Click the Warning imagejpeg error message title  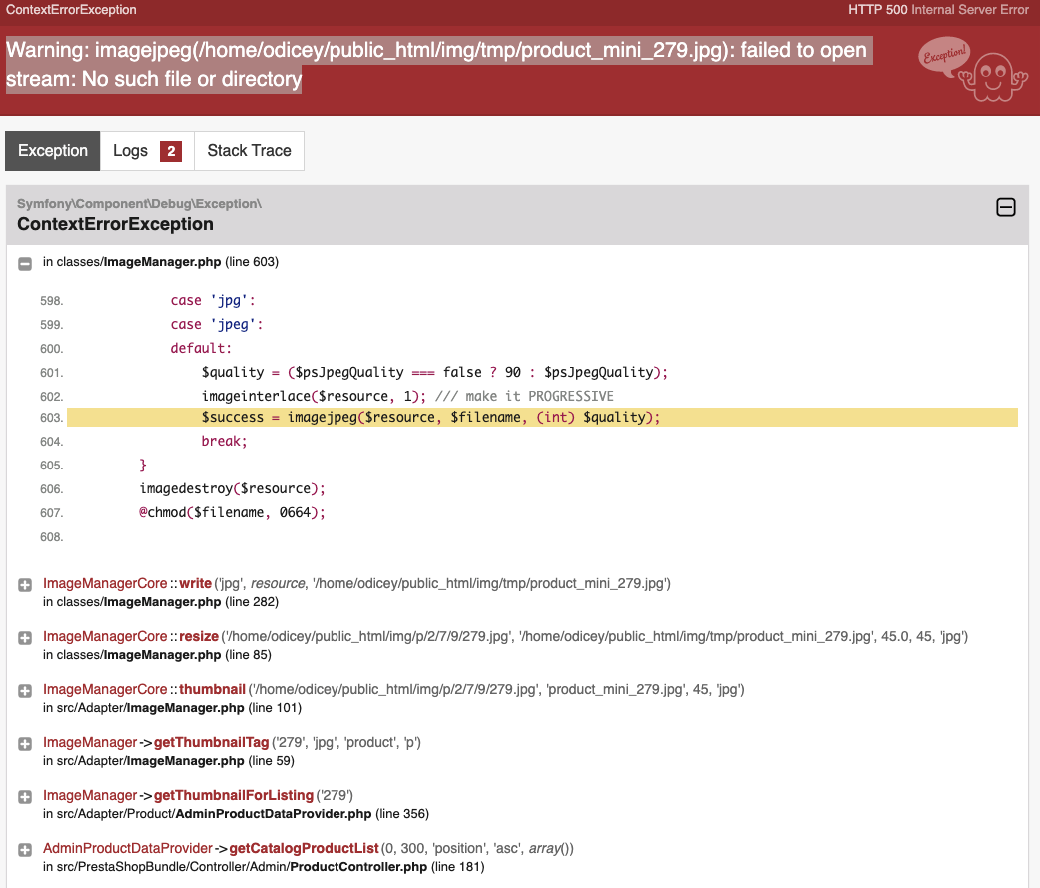pos(438,64)
